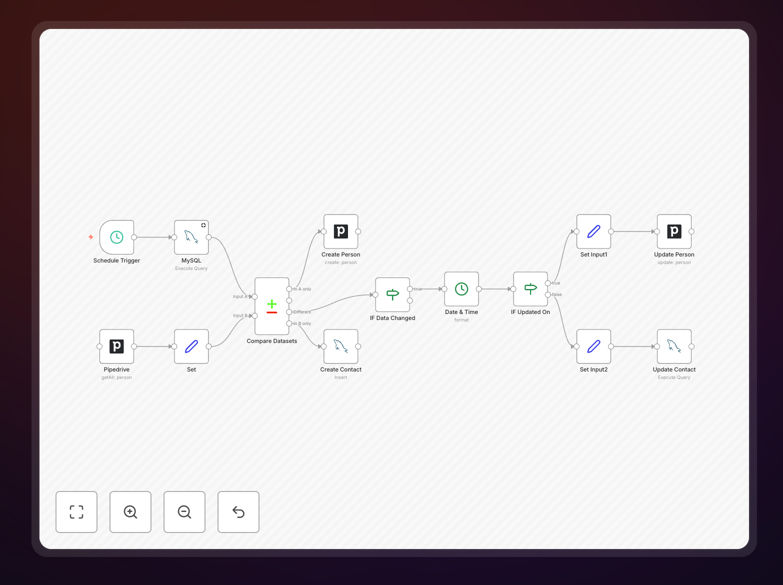Click the Set node pencil icon
This screenshot has width=783, height=585.
(x=191, y=346)
